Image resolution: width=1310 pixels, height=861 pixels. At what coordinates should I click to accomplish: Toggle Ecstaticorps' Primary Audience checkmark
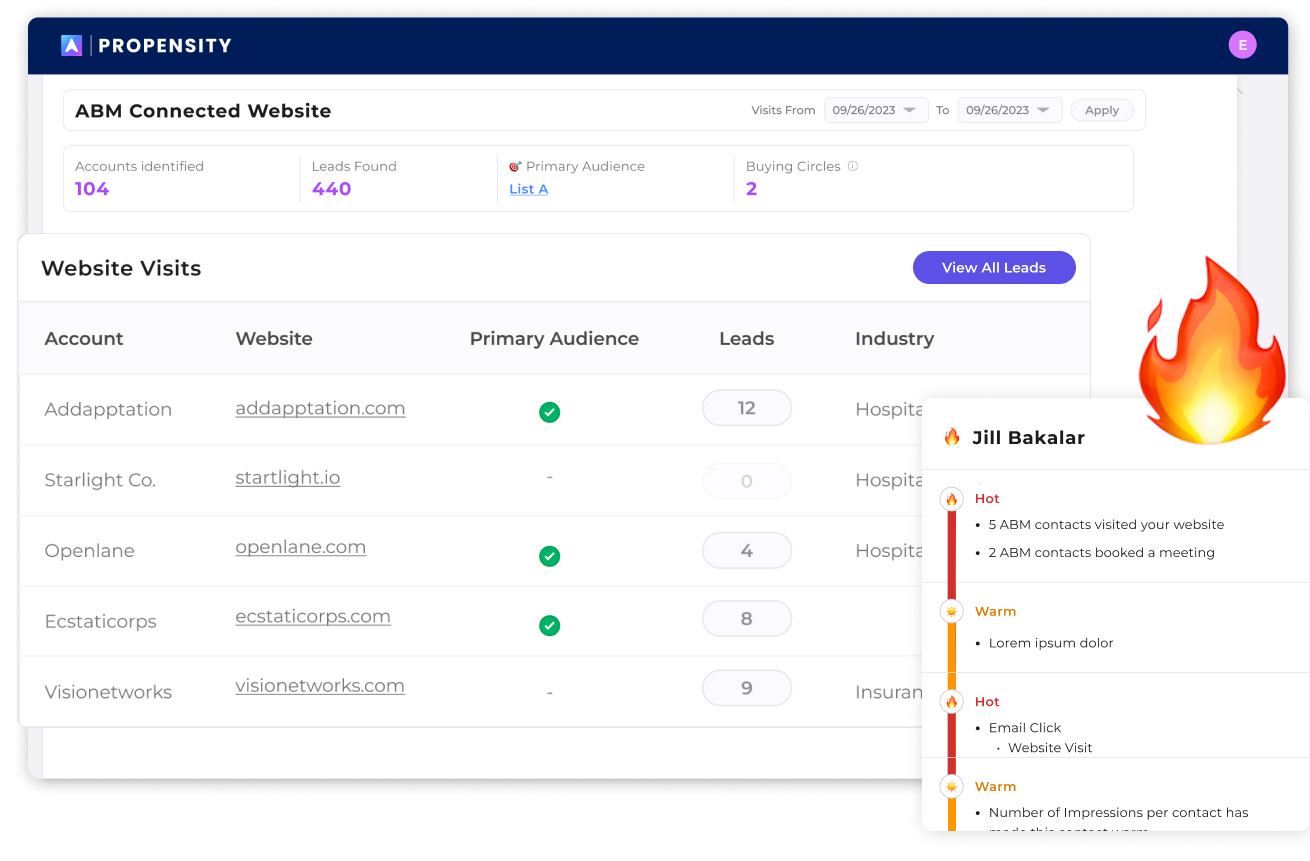(549, 626)
